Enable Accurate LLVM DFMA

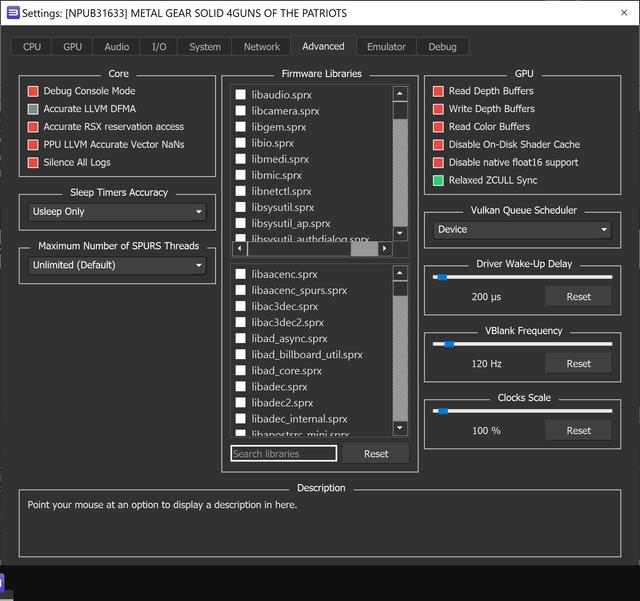[33, 109]
